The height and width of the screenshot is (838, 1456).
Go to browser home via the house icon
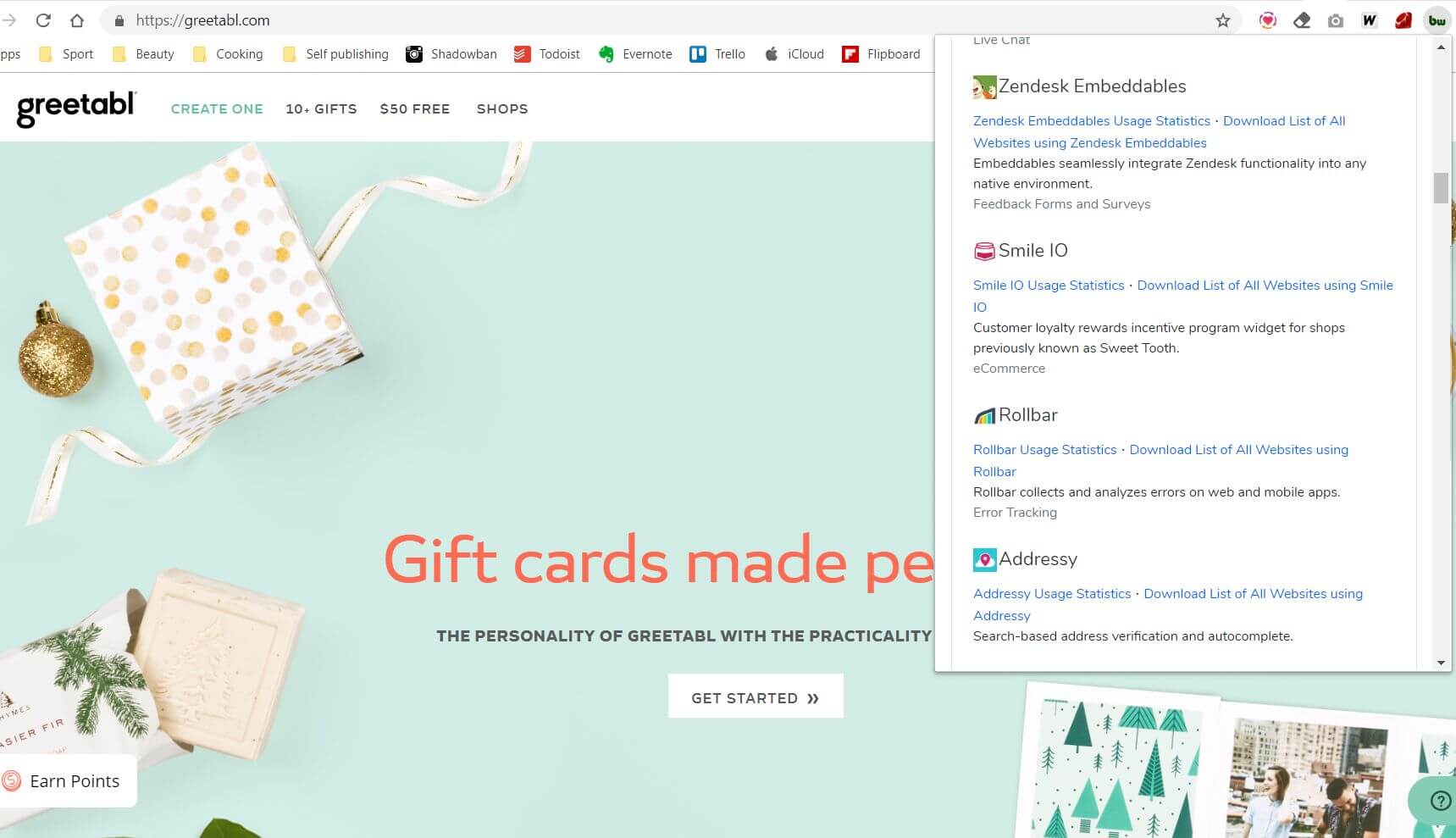[77, 20]
